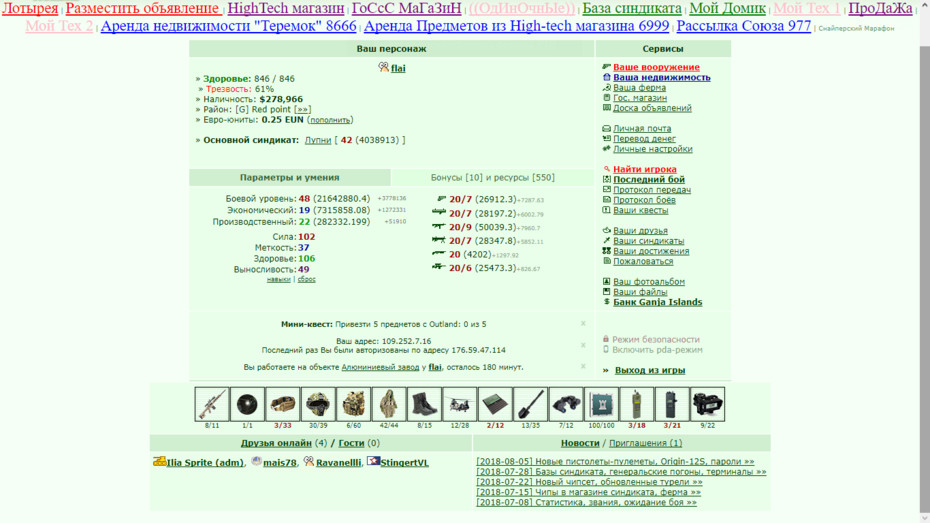Open friend mais78's profile
This screenshot has height=523, width=930.
pos(279,463)
